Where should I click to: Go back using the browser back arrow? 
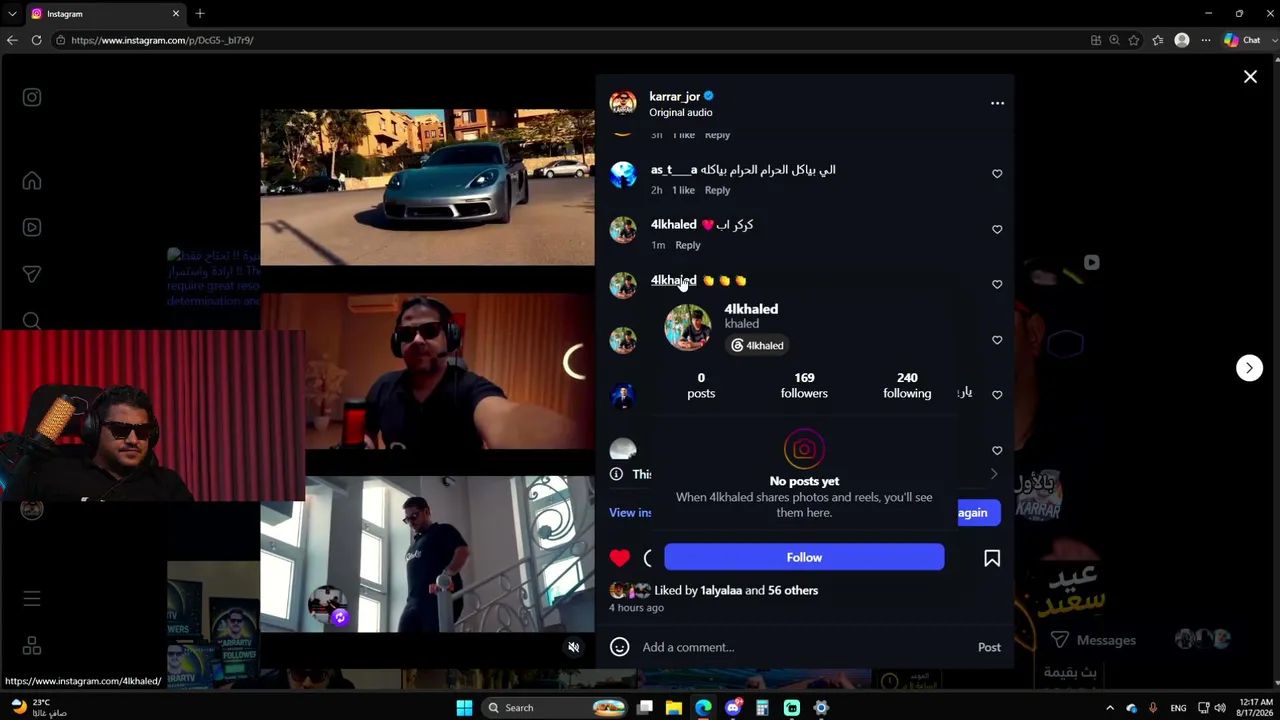pos(12,40)
